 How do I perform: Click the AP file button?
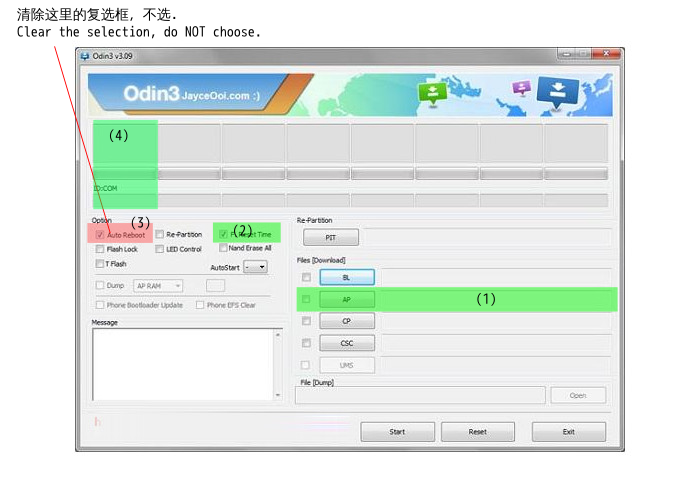click(347, 300)
